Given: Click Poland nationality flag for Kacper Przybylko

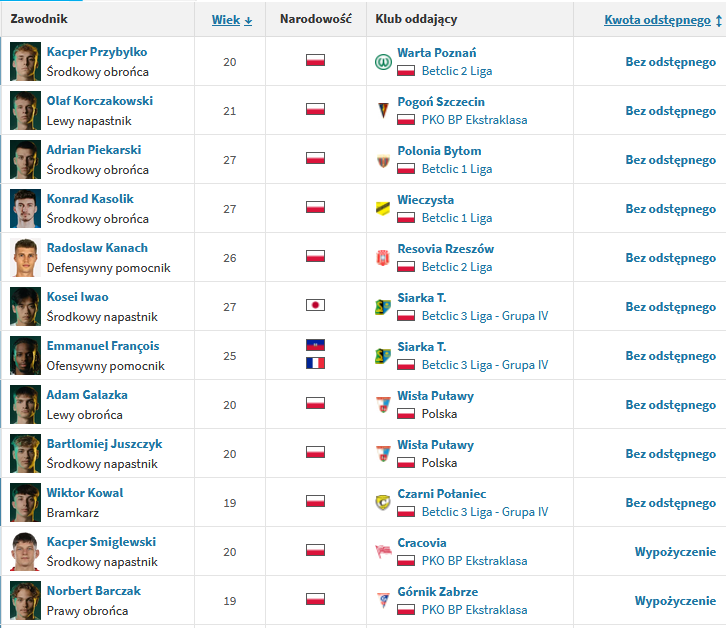Looking at the screenshot, I should pos(315,60).
